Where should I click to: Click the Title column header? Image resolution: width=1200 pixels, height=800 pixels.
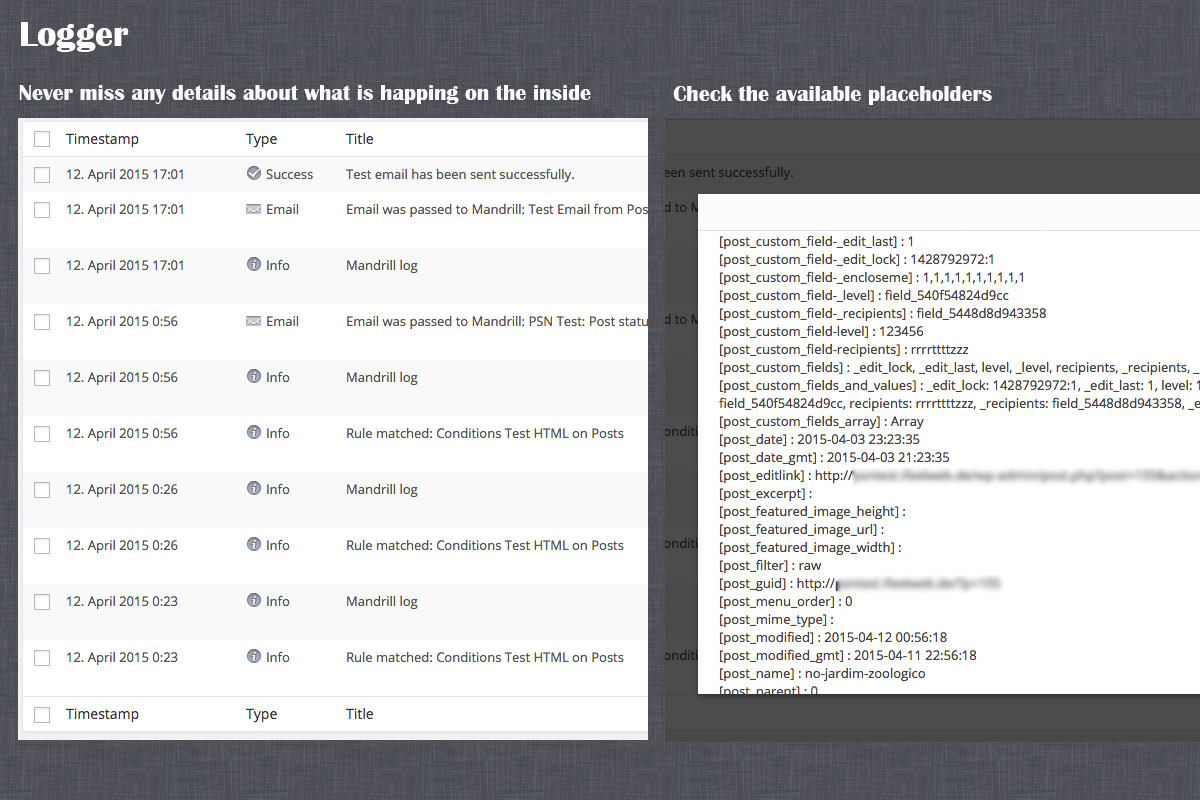359,139
